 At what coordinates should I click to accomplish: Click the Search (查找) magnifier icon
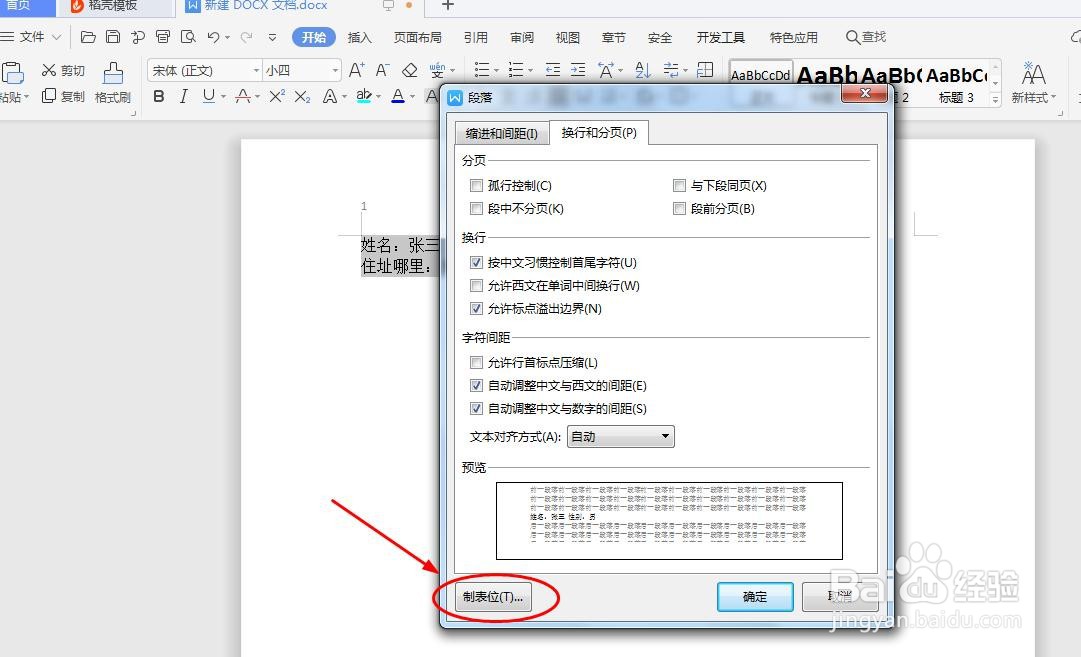pyautogui.click(x=852, y=37)
